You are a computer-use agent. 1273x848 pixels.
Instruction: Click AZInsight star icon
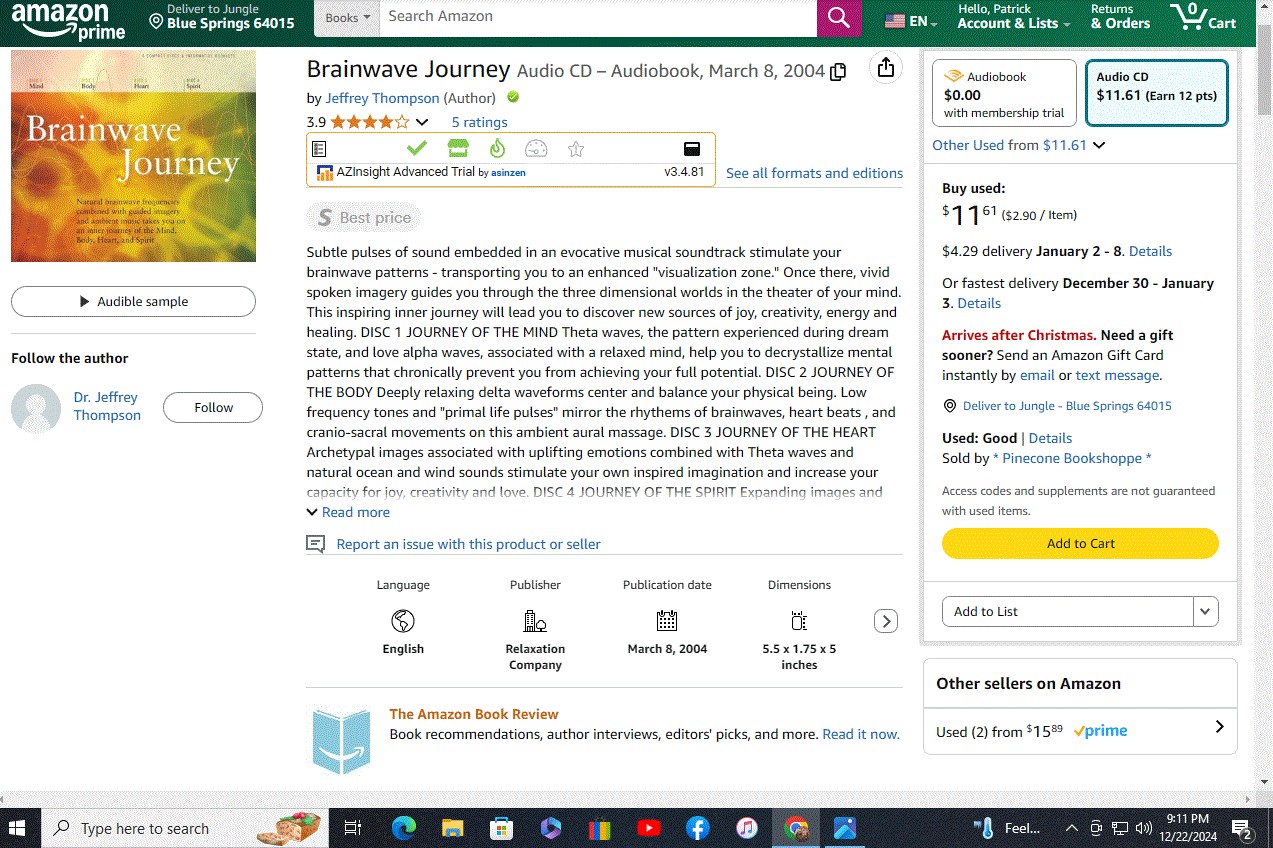[576, 149]
